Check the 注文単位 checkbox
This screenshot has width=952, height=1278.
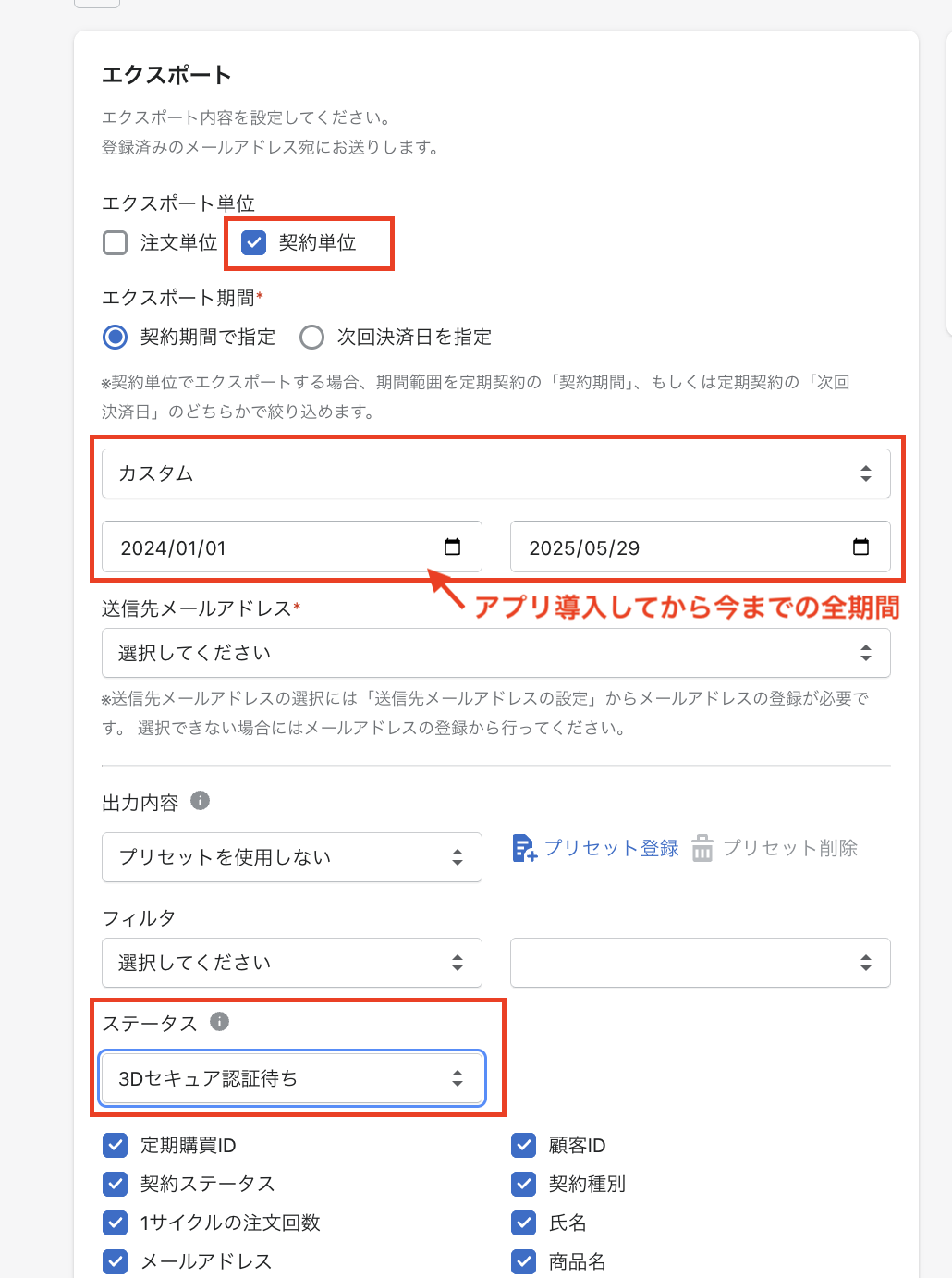click(x=116, y=243)
